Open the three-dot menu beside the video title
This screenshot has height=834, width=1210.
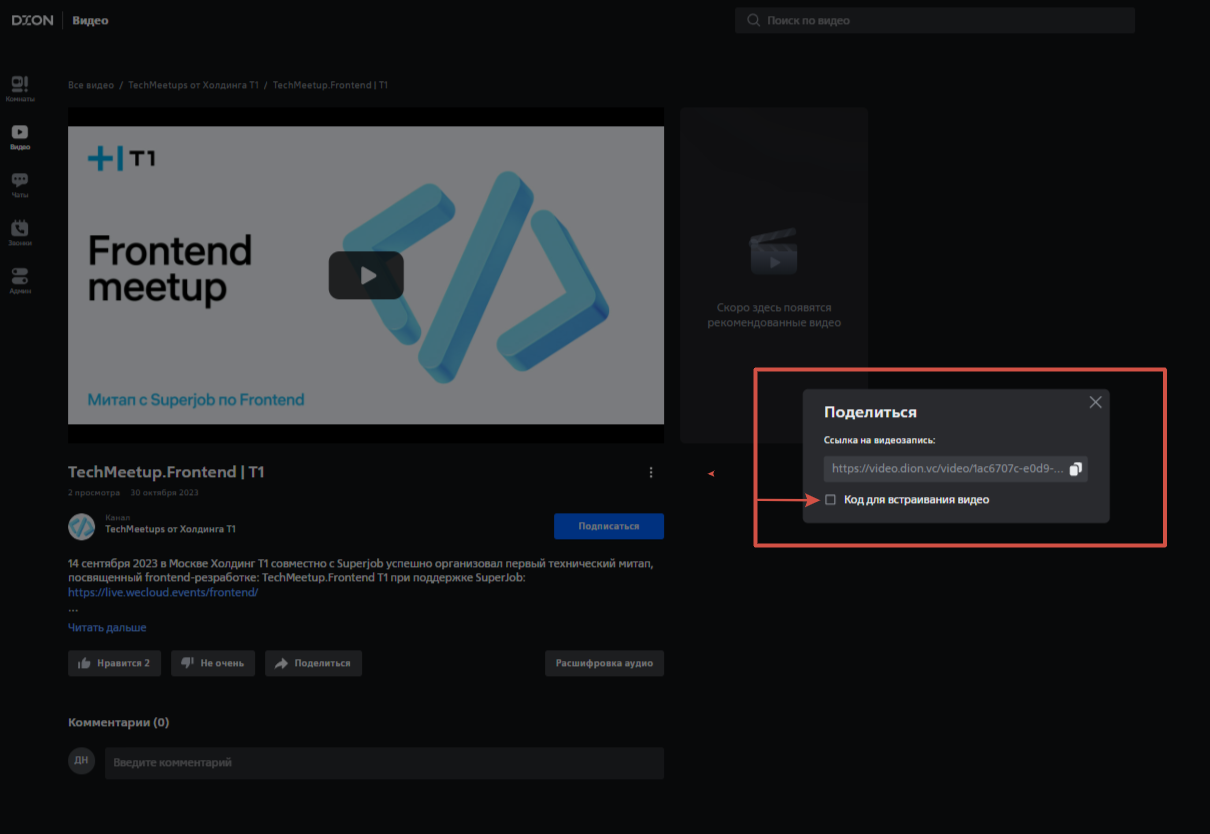point(651,472)
